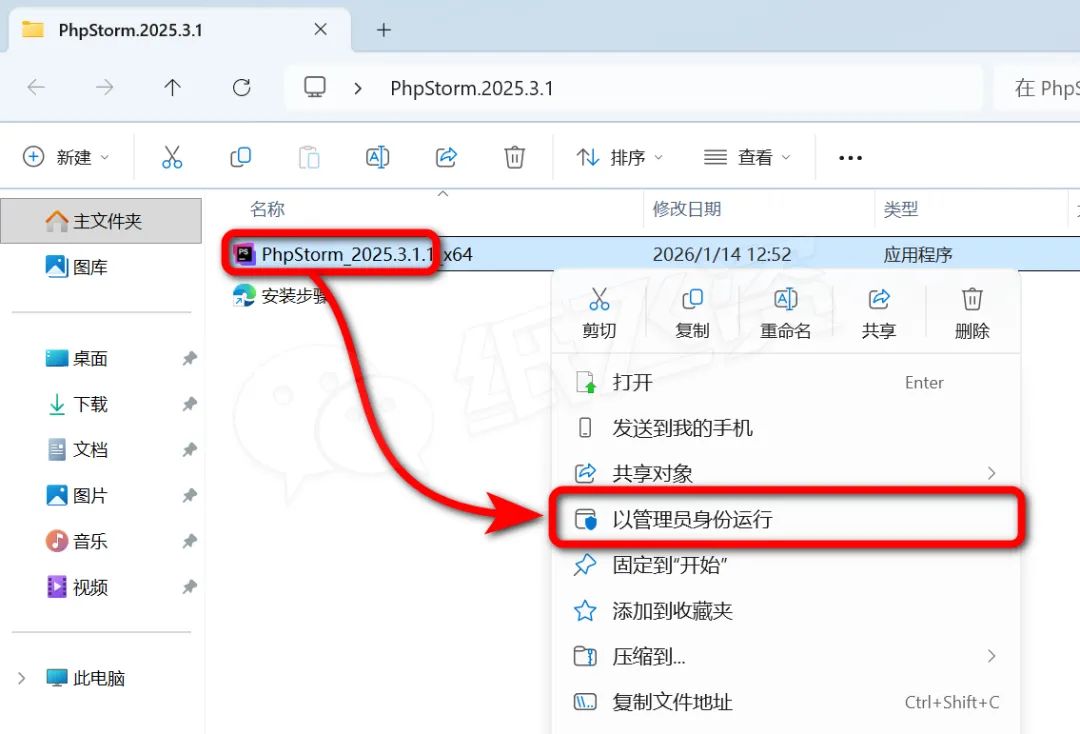The image size is (1080, 734).
Task: Click the PC monitor icon in address bar
Action: pos(315,87)
